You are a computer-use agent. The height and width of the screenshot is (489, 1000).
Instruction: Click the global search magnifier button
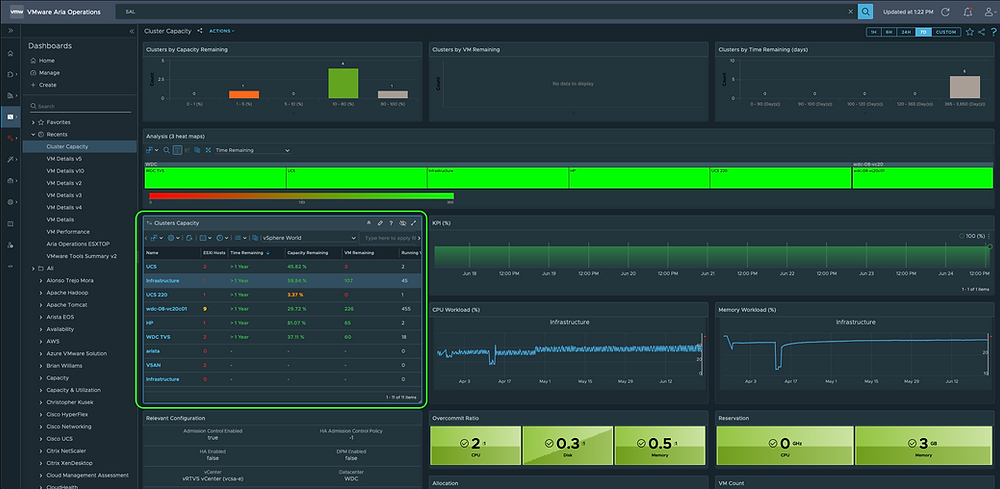[x=865, y=11]
